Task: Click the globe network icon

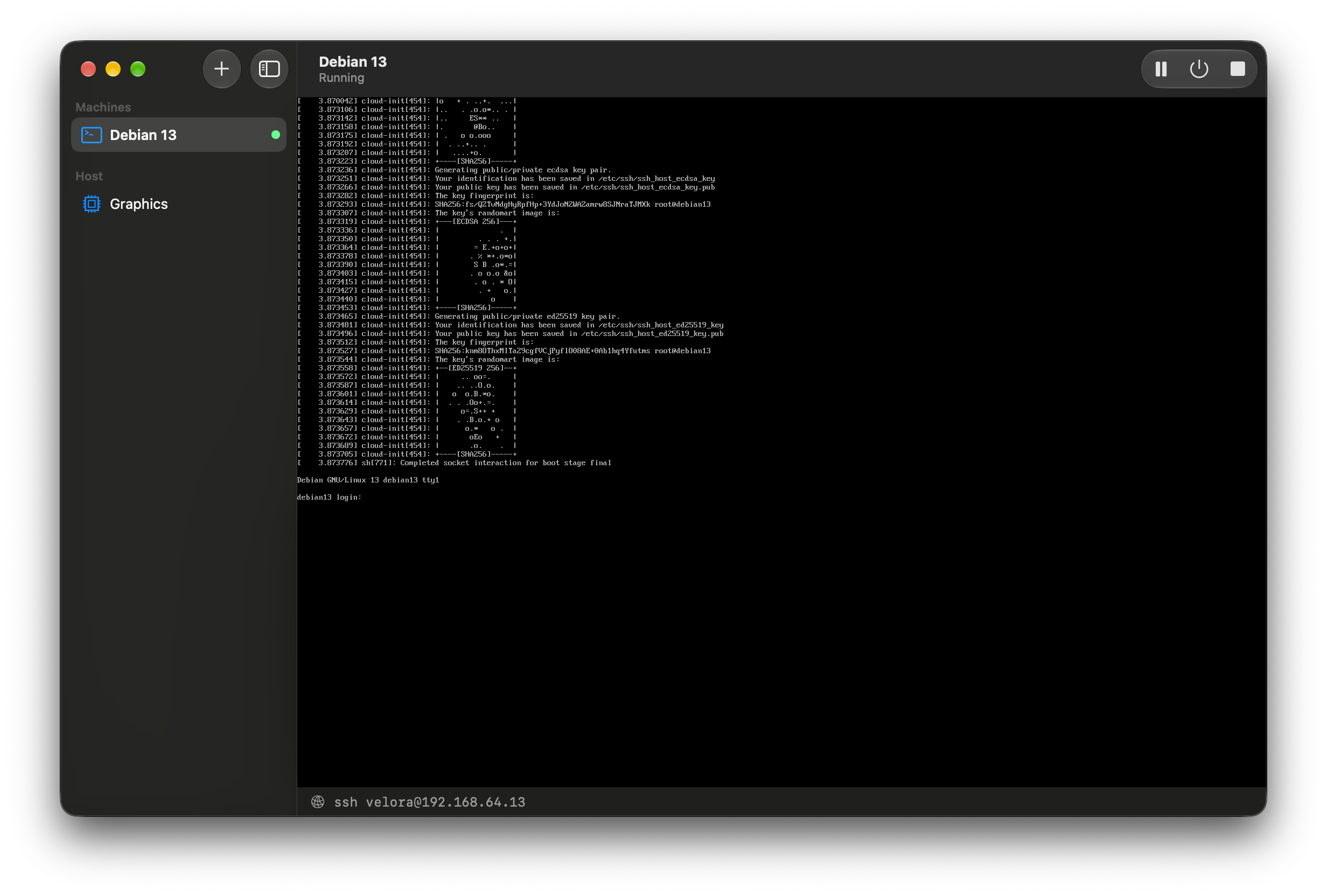Action: (x=318, y=802)
